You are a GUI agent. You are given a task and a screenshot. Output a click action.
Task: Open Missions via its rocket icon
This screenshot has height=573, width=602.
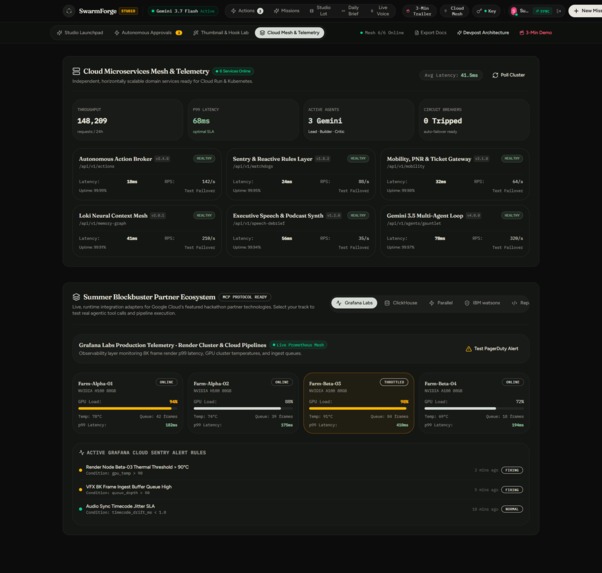(x=276, y=11)
